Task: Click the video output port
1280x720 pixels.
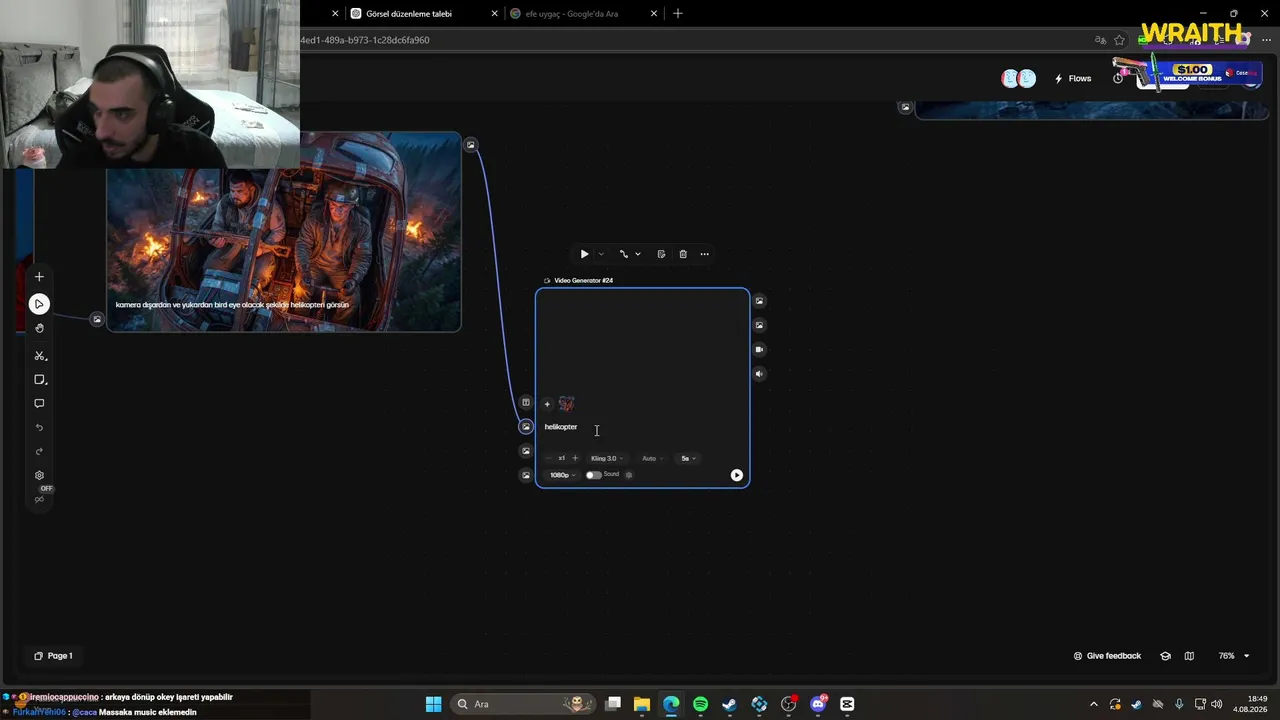Action: pos(759,349)
